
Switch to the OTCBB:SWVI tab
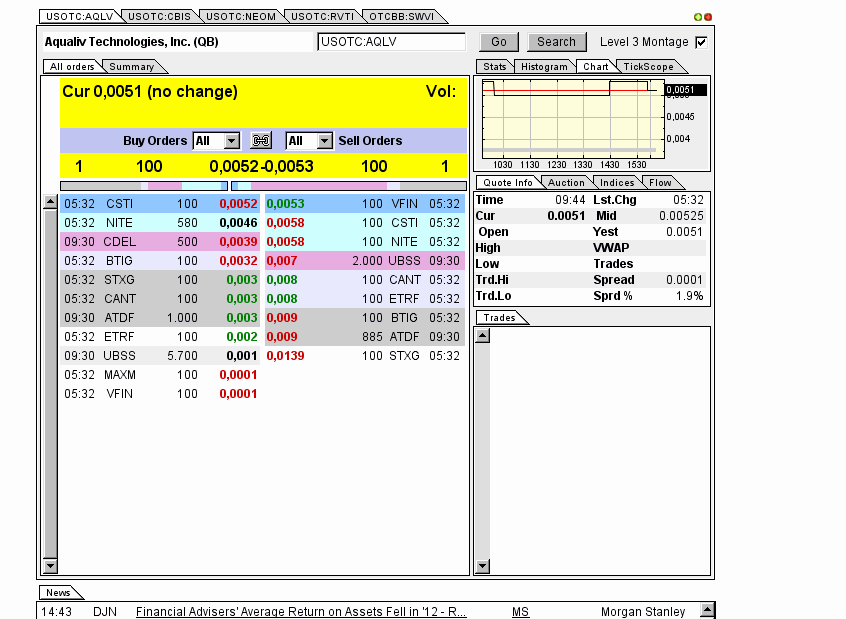(402, 17)
